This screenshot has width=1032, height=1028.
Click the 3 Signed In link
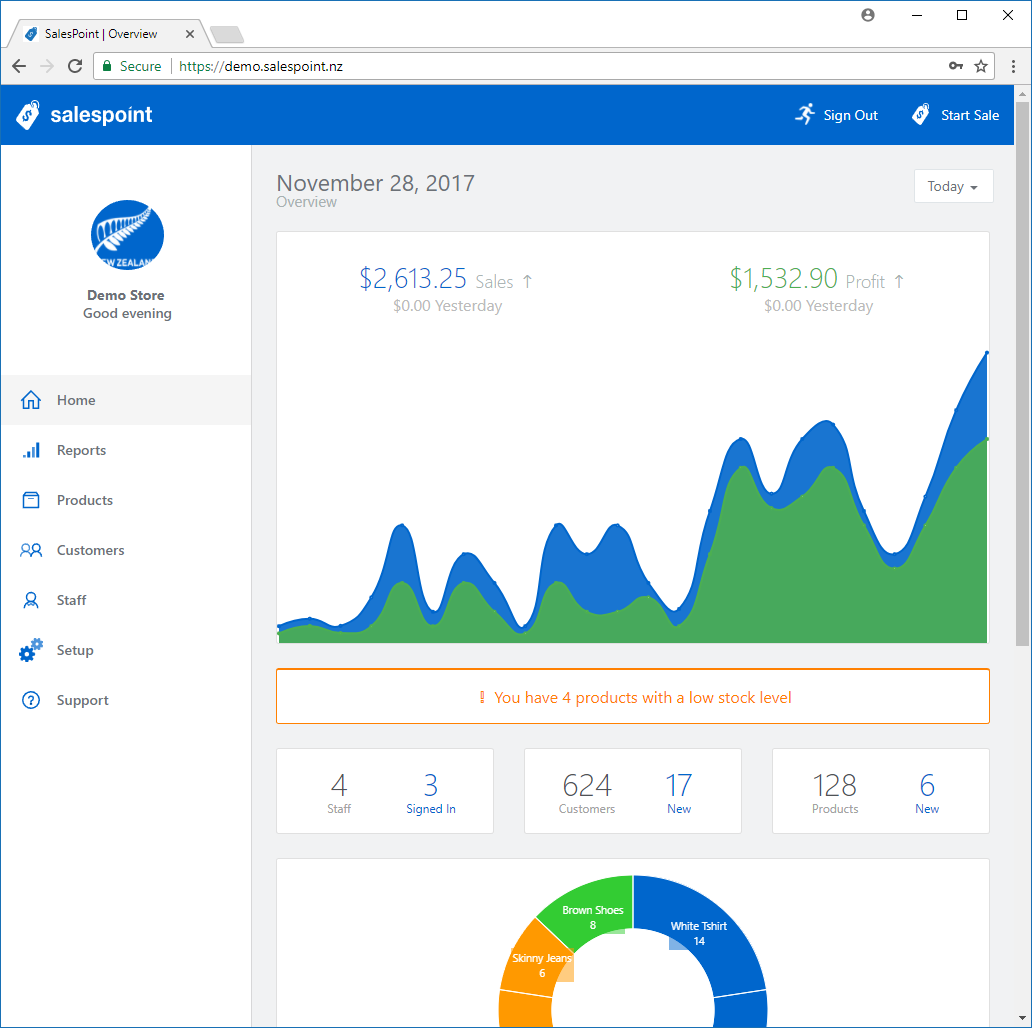(430, 792)
